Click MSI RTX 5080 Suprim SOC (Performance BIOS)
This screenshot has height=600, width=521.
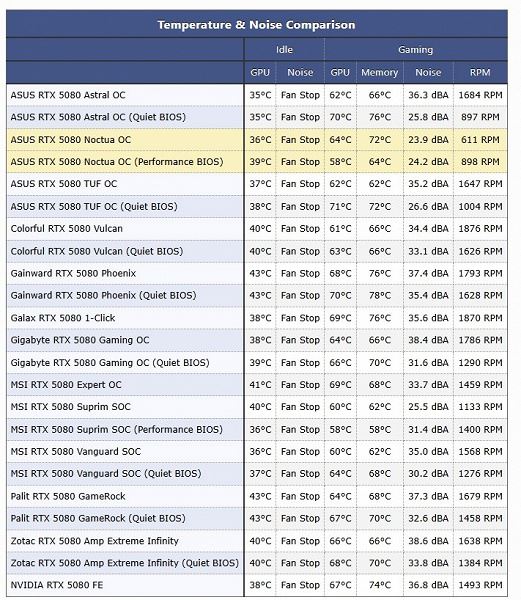[117, 429]
